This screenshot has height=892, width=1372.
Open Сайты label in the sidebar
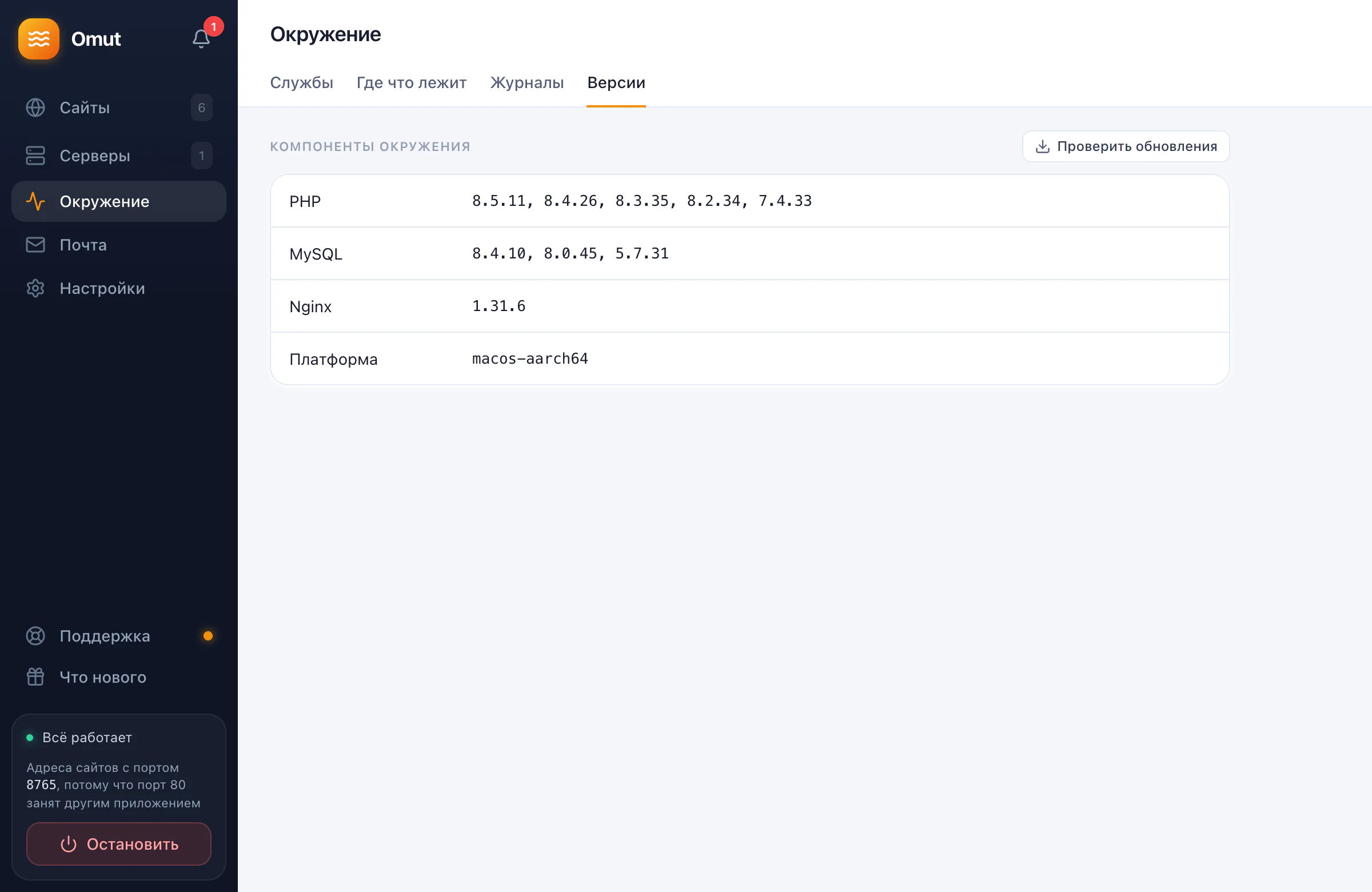85,108
